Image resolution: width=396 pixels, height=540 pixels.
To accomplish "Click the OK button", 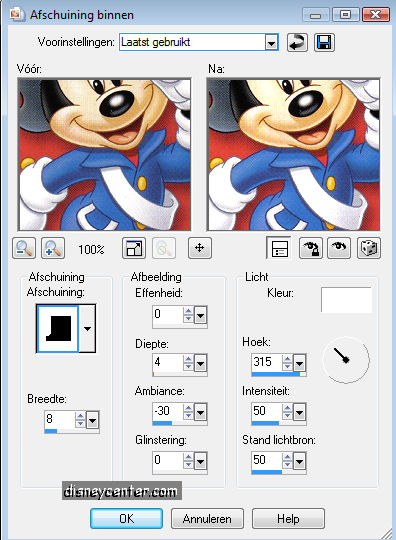I will tap(126, 519).
